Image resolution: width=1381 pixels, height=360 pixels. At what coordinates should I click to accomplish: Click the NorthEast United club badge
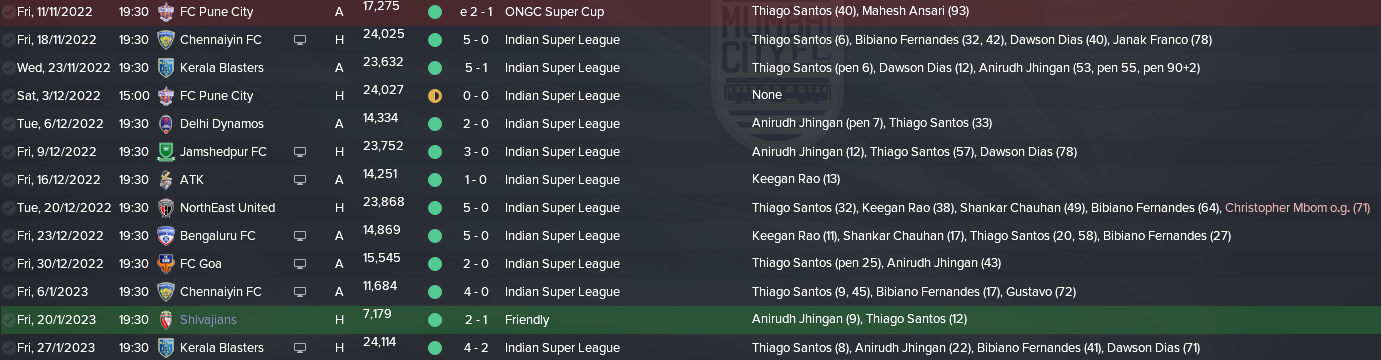click(x=166, y=208)
